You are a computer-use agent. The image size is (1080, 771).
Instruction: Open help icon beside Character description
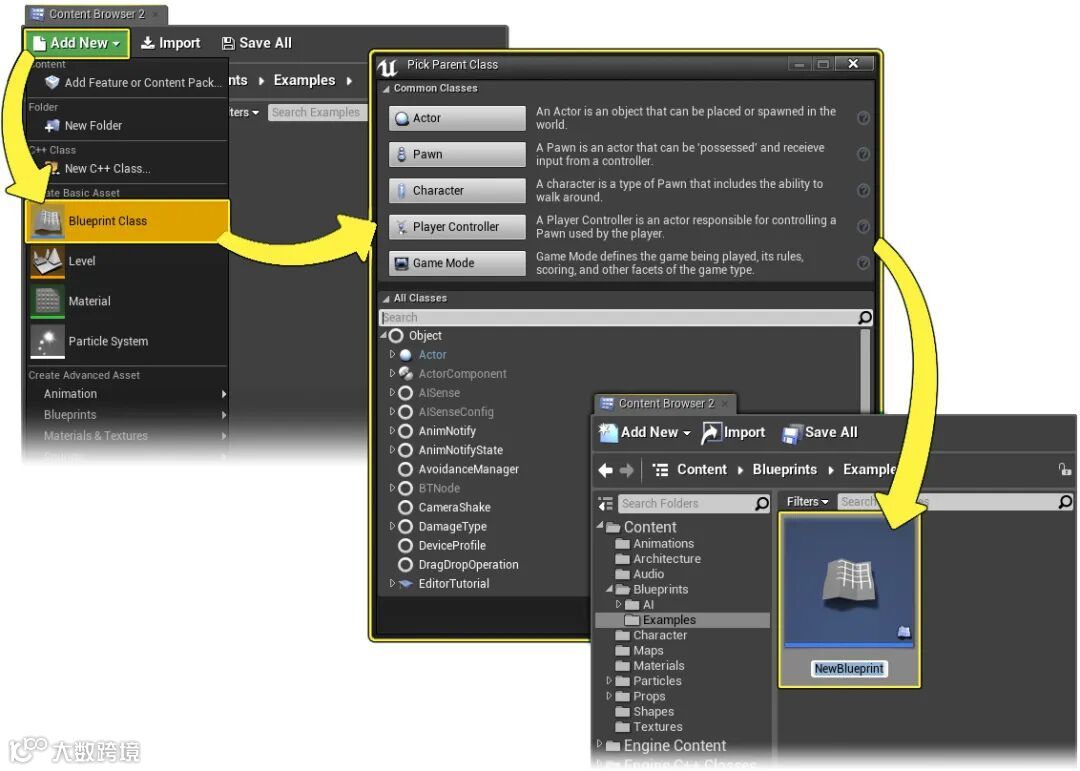click(x=863, y=190)
